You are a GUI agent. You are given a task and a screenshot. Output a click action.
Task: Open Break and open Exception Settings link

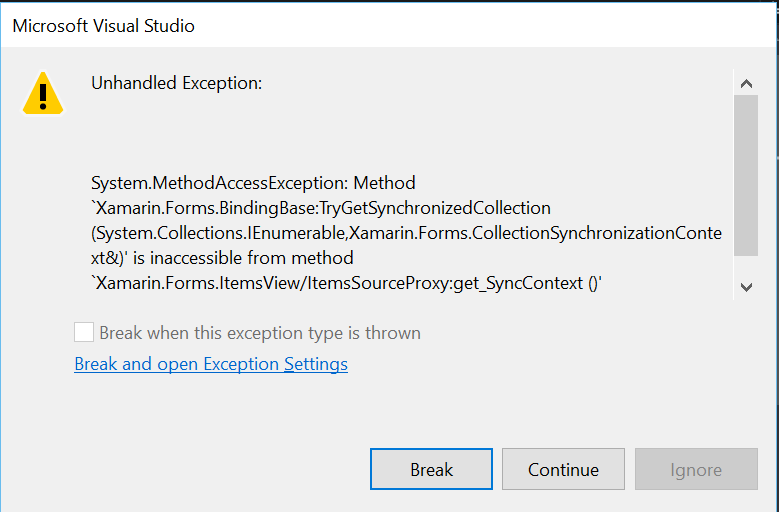tap(211, 364)
